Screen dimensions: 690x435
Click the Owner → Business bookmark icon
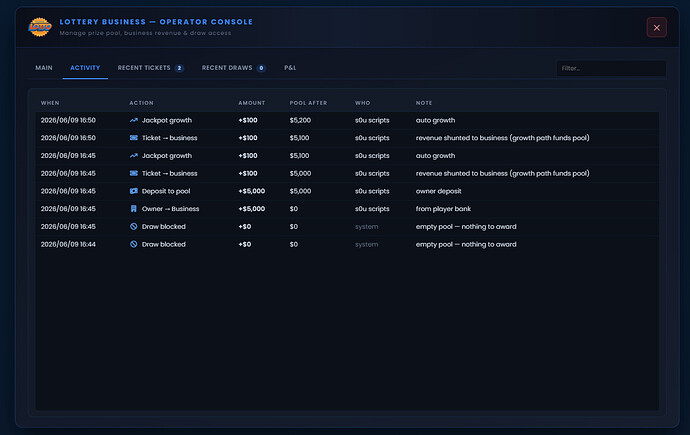point(134,208)
